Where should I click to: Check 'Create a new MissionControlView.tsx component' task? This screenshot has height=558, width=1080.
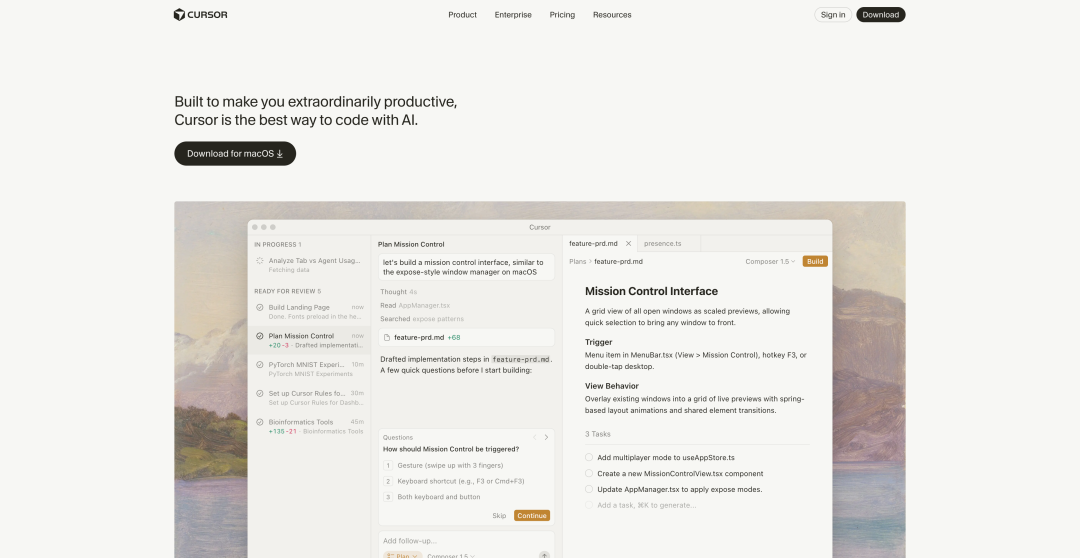pos(590,473)
